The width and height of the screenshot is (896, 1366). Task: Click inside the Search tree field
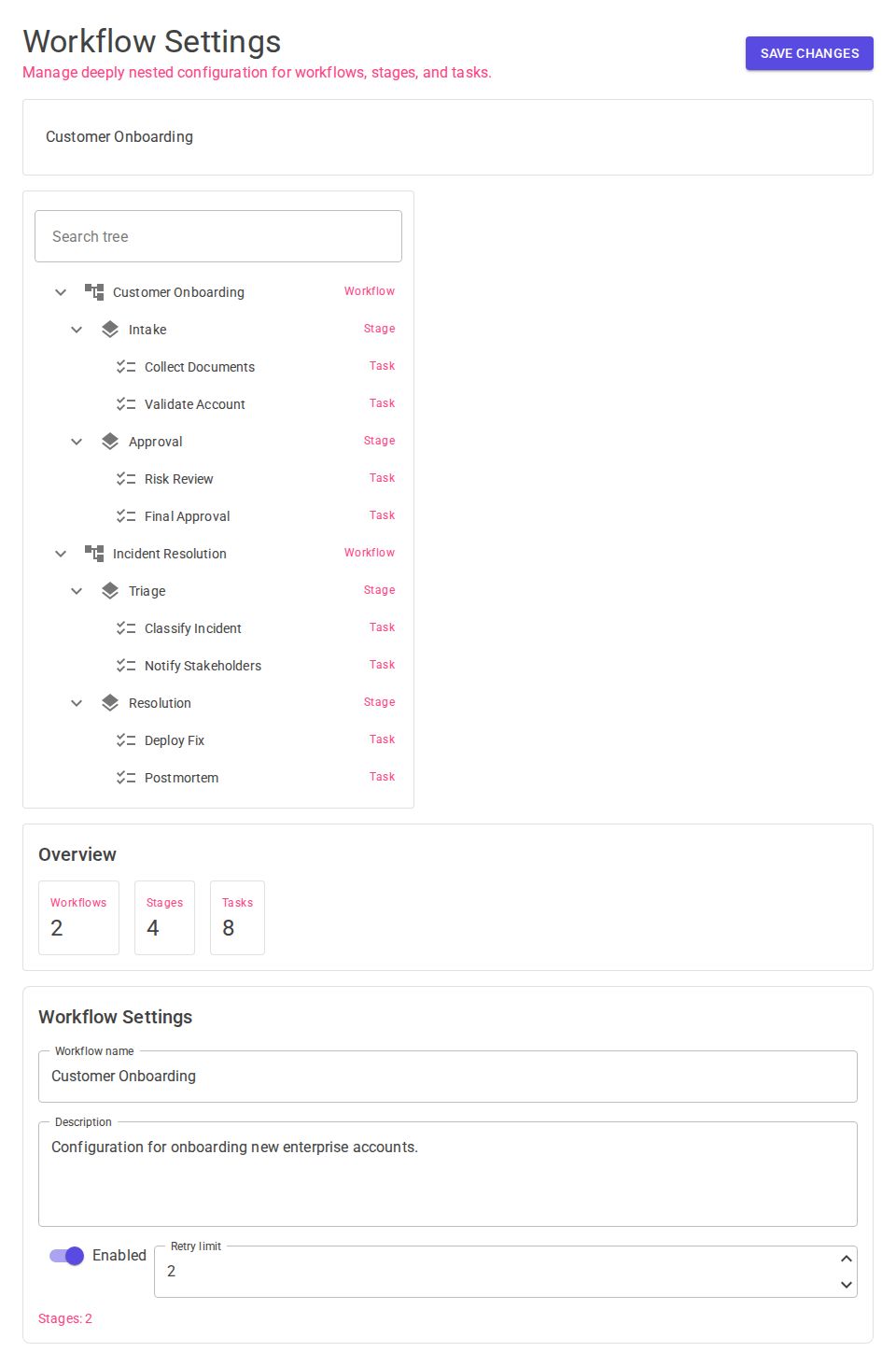[217, 235]
